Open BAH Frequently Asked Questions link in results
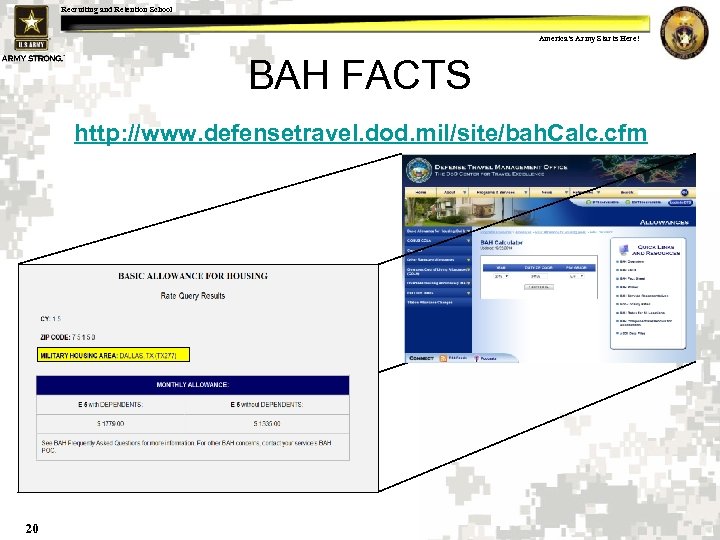Viewport: 720px width, 540px height. click(97, 443)
